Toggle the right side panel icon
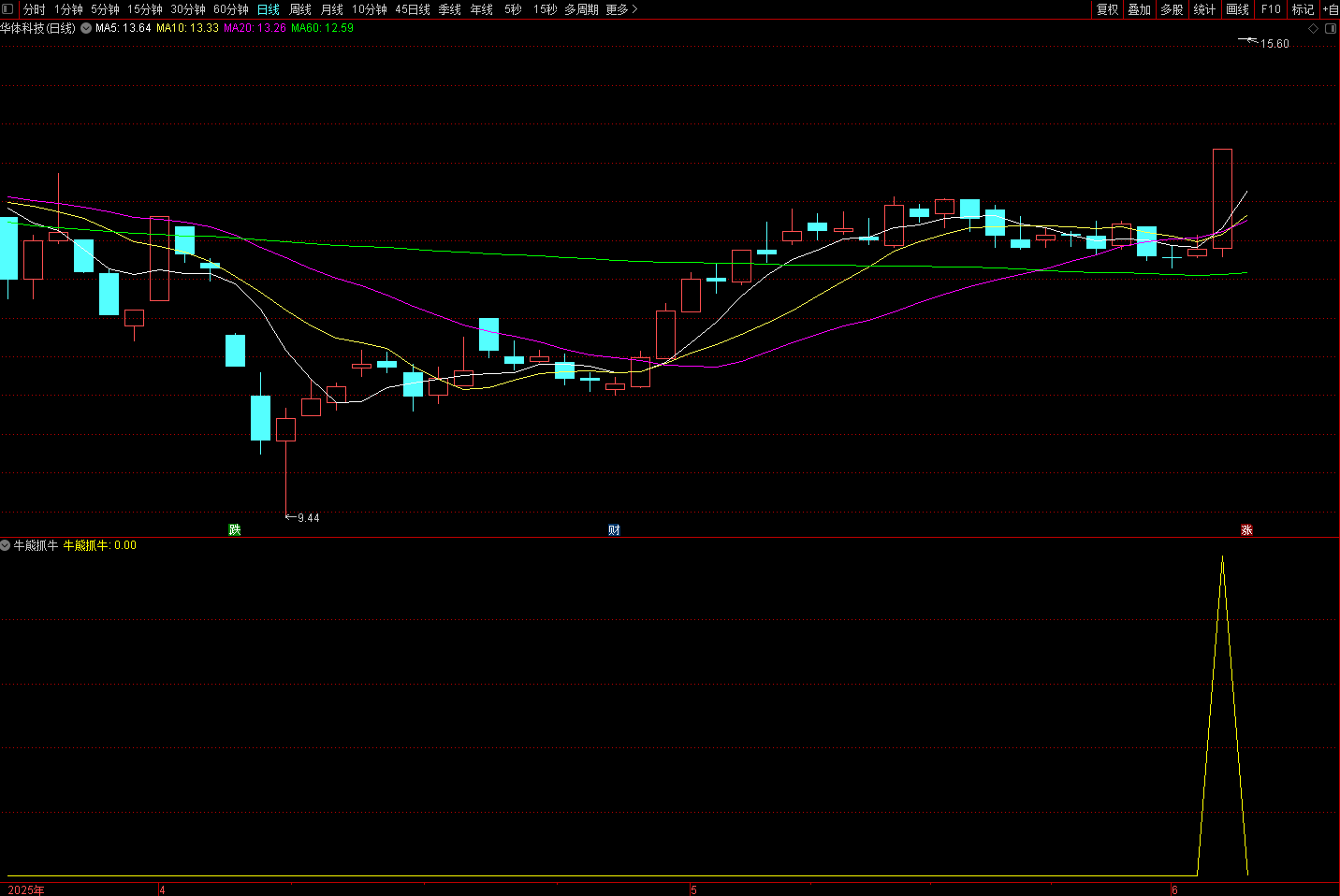1340x896 pixels. (x=1330, y=29)
